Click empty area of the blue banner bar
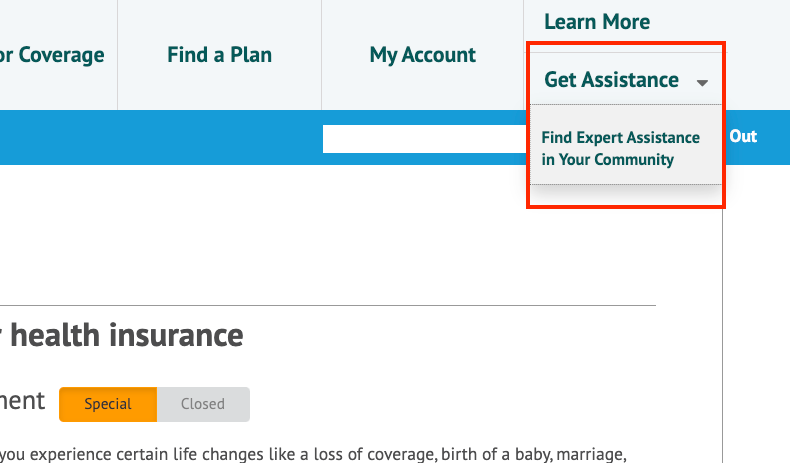790x463 pixels. pyautogui.click(x=161, y=138)
